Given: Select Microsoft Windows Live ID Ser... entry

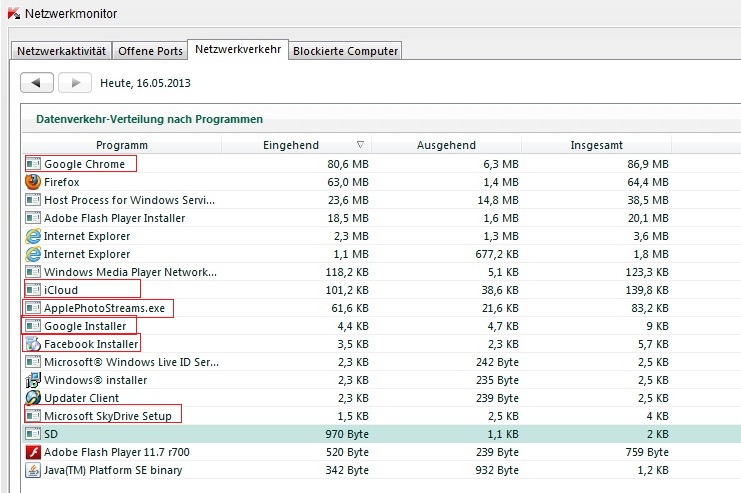Looking at the screenshot, I should (x=131, y=362).
